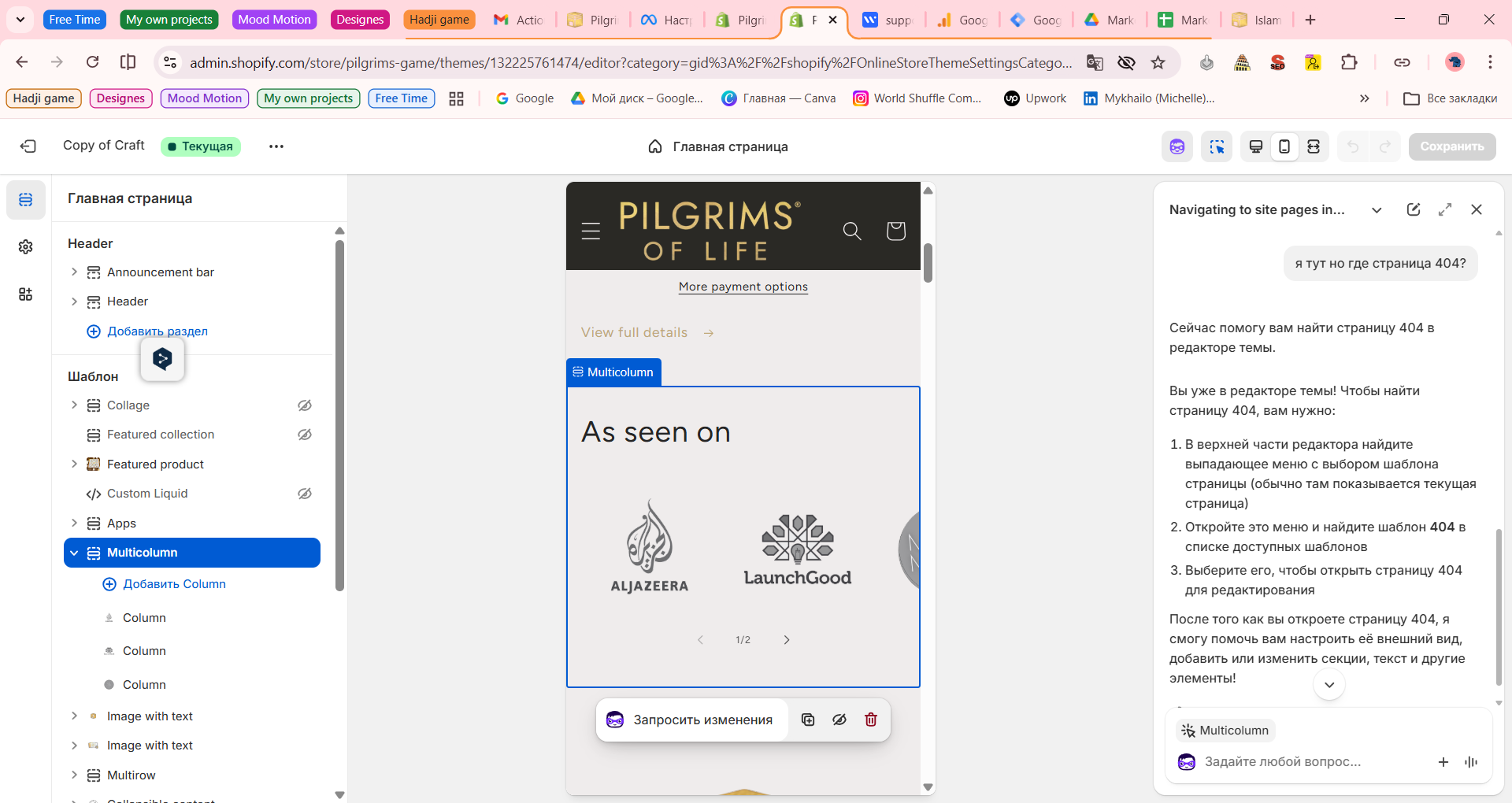Click the Добавить Column link

pos(174,583)
